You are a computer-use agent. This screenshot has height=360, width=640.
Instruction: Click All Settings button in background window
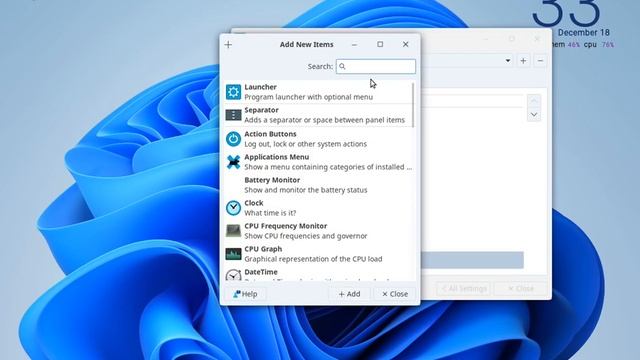click(x=464, y=289)
